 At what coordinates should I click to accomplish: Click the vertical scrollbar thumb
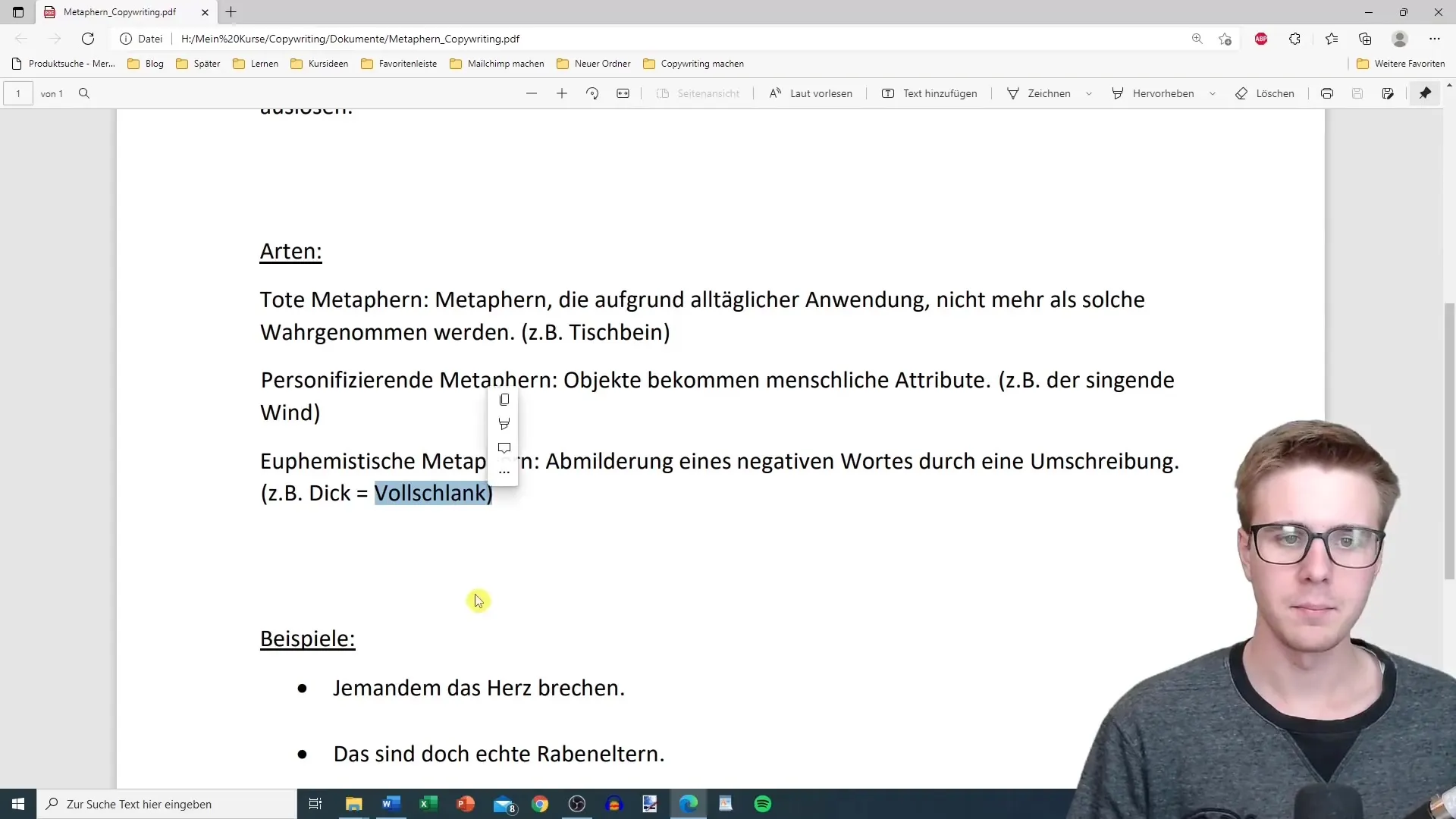point(1450,441)
